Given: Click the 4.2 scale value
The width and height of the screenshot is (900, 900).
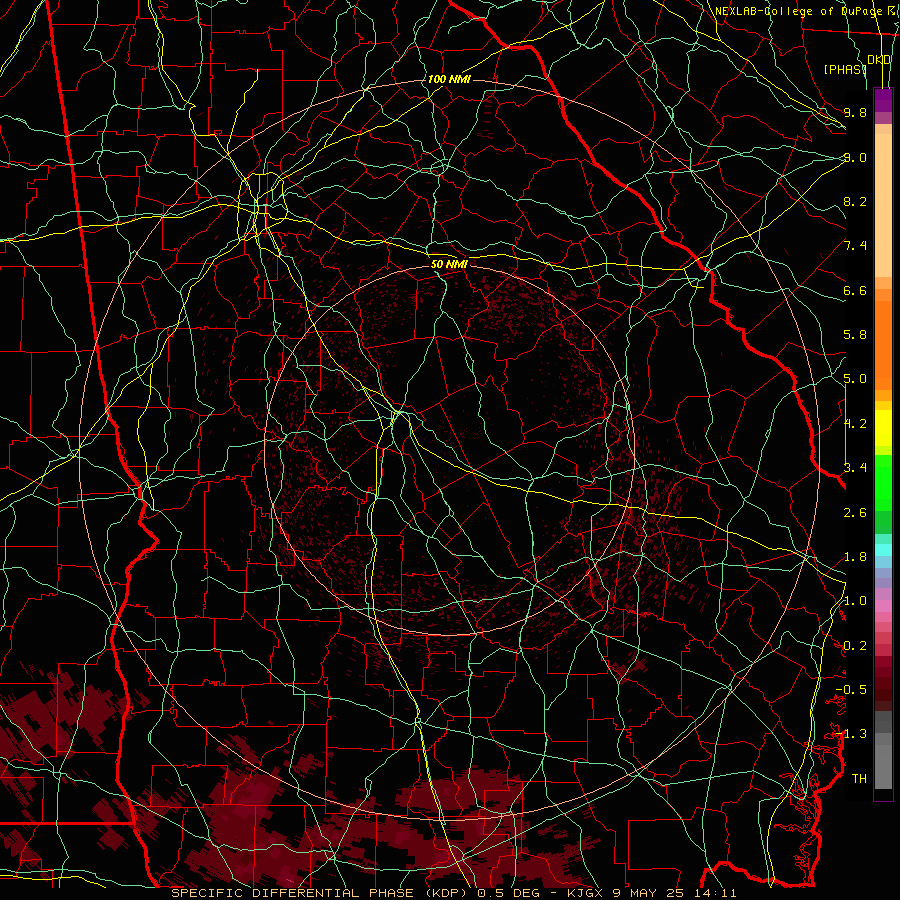Looking at the screenshot, I should point(855,424).
